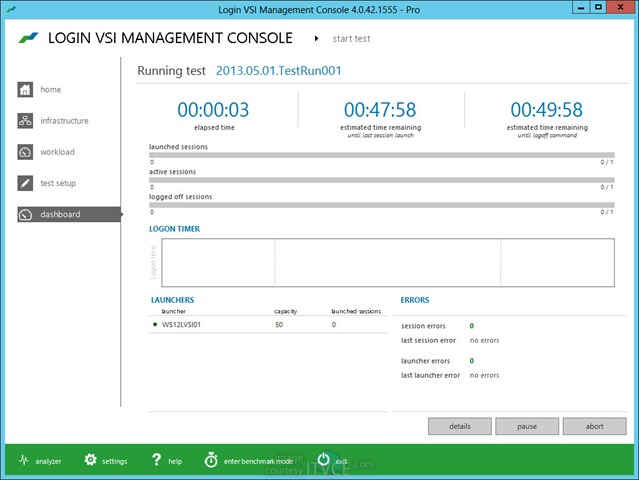
Task: Click the elapsed time 00:00:03
Action: (213, 110)
